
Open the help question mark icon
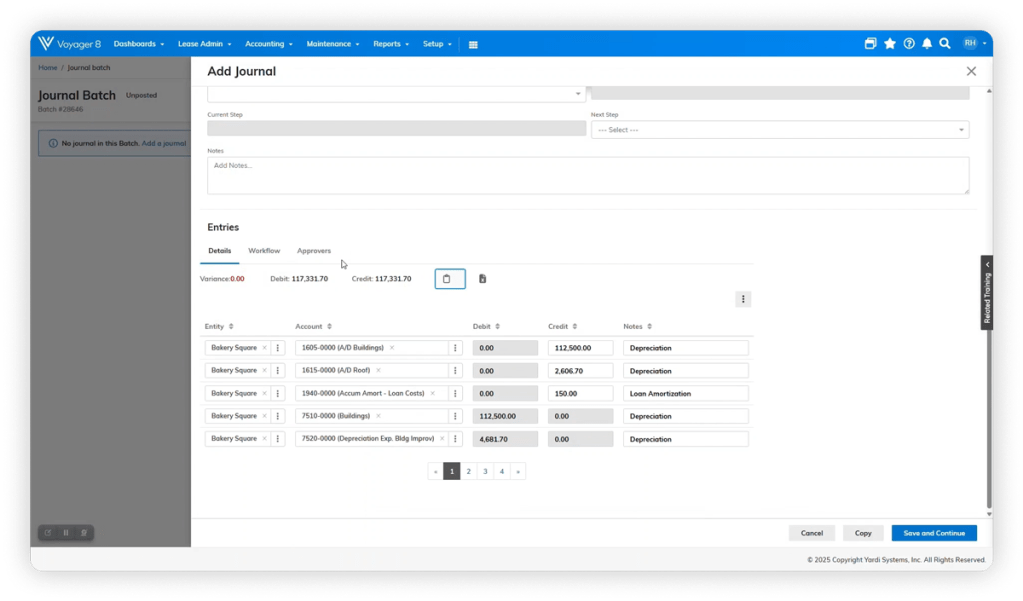tap(909, 44)
